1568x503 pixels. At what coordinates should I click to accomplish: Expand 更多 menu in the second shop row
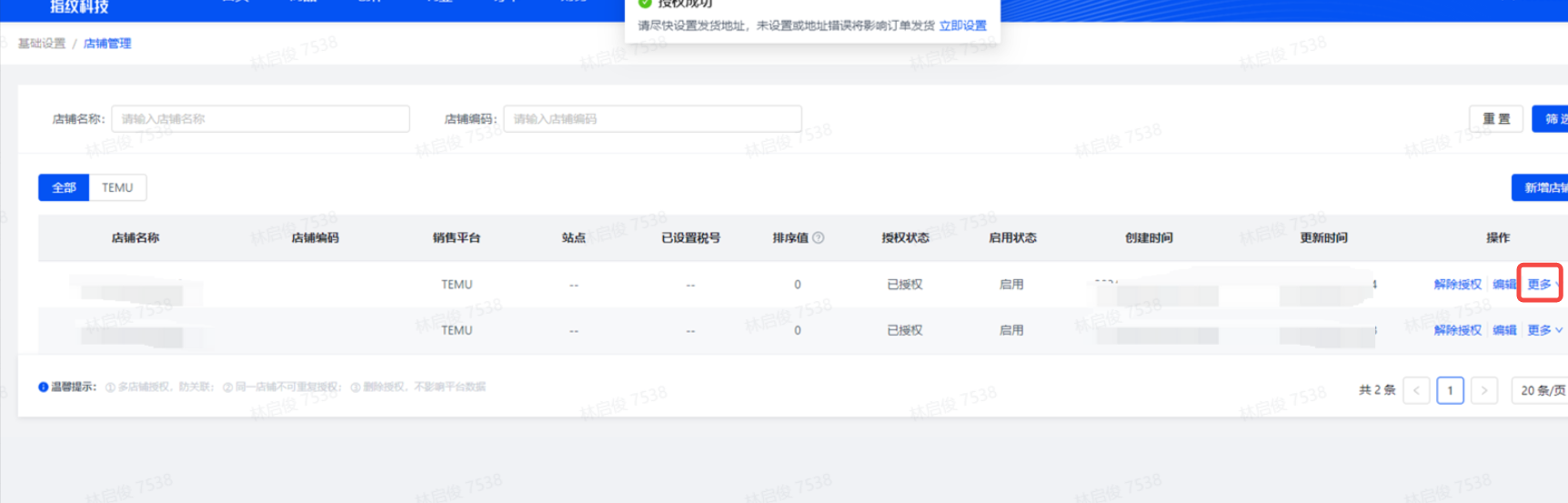coord(1544,330)
